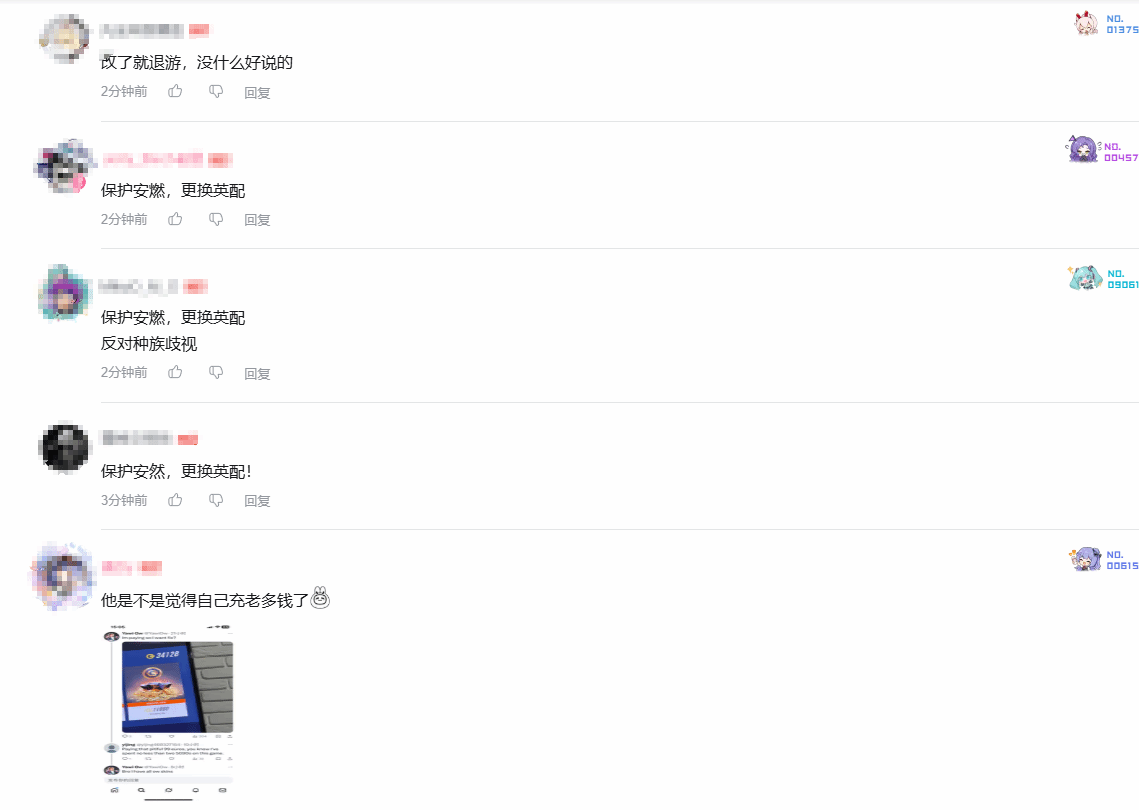The height and width of the screenshot is (810, 1139).
Task: Like the comment "反对种族歧视"
Action: pyautogui.click(x=175, y=373)
